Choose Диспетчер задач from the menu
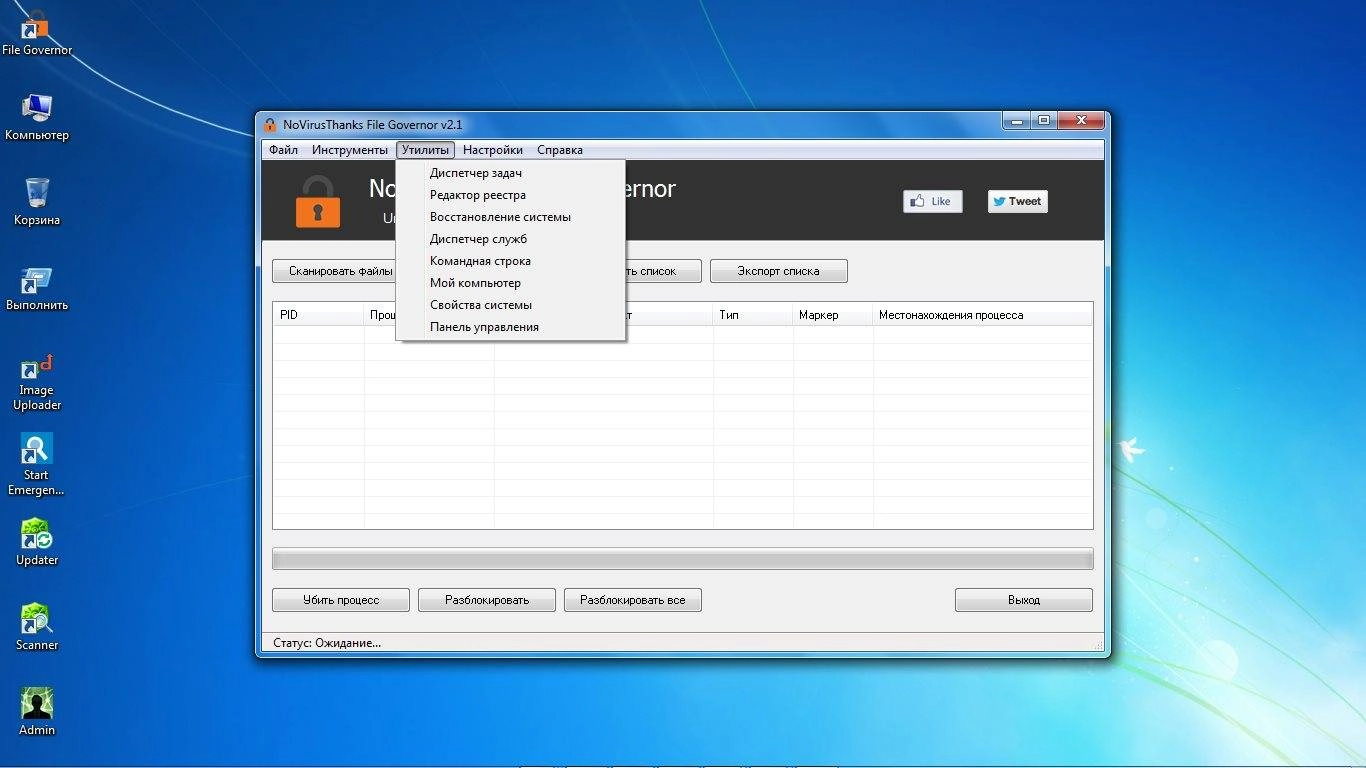Screen dimensions: 1366x768 point(511,173)
